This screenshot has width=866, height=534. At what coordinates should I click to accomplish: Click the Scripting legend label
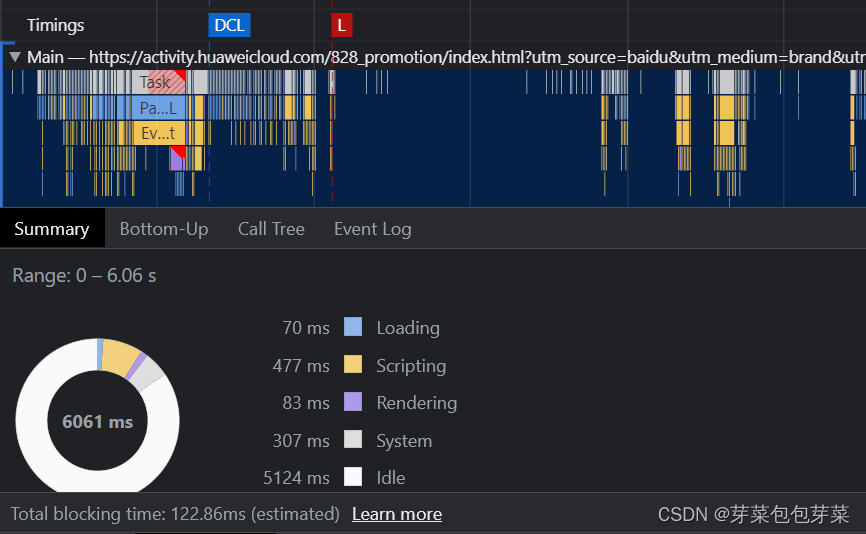411,366
